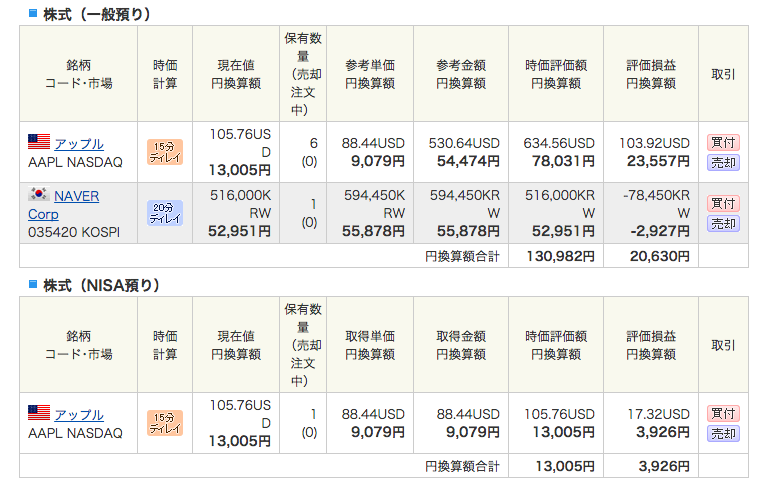Screen dimensions: 761x499
Task: Click the -2,927円 loss value
Action: coord(660,231)
